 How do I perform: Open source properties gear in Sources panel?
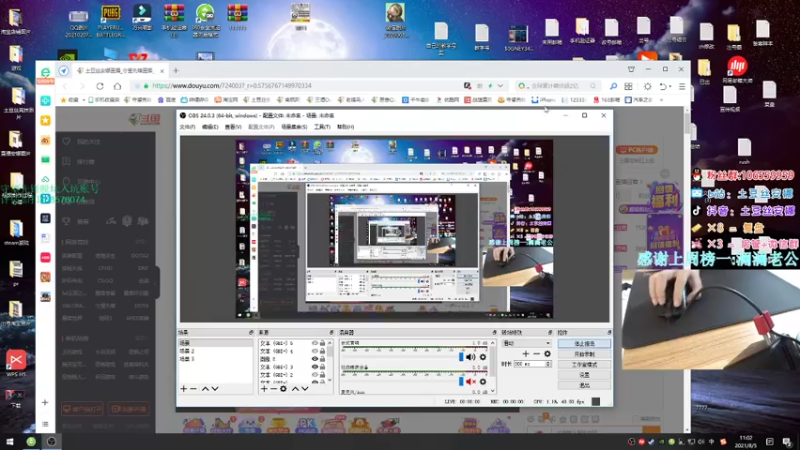tap(283, 389)
